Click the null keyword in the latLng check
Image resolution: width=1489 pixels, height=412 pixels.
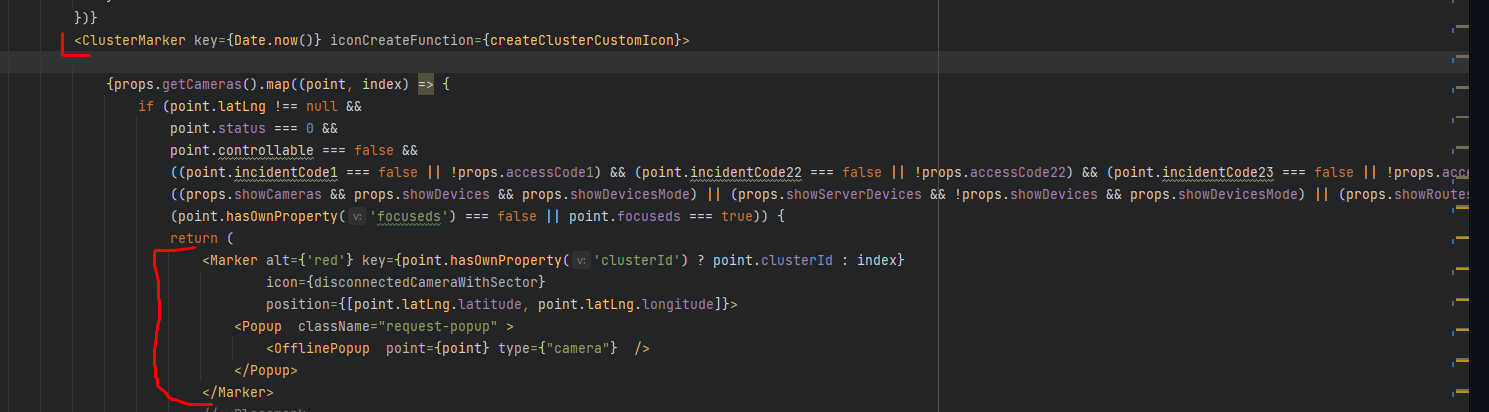323,106
